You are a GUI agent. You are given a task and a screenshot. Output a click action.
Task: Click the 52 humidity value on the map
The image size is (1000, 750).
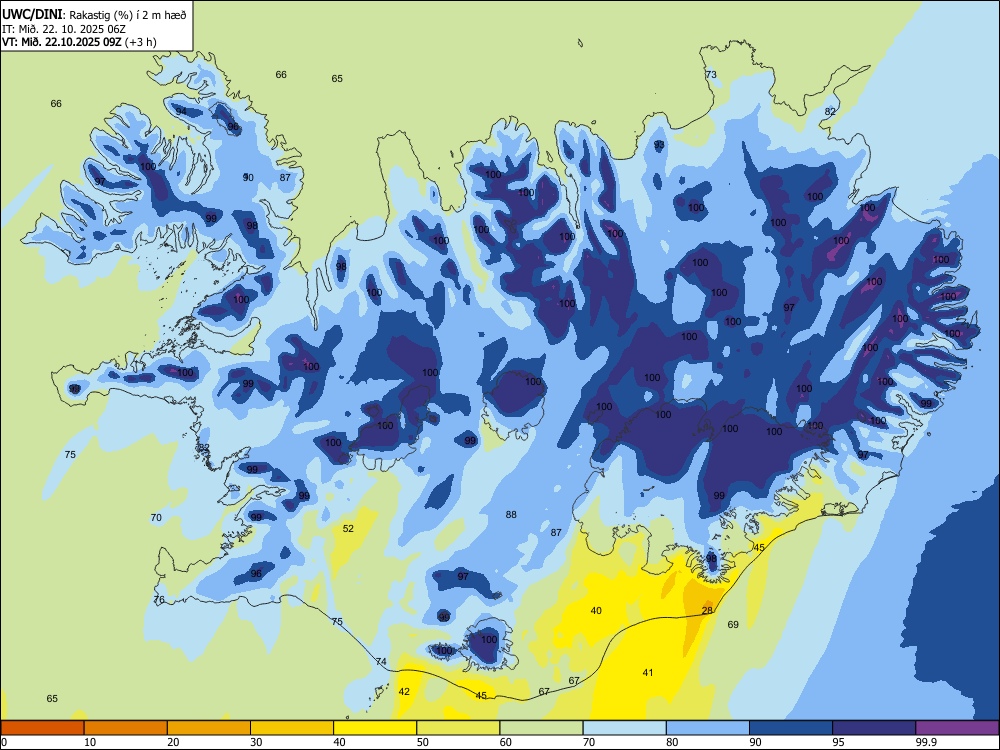(348, 528)
